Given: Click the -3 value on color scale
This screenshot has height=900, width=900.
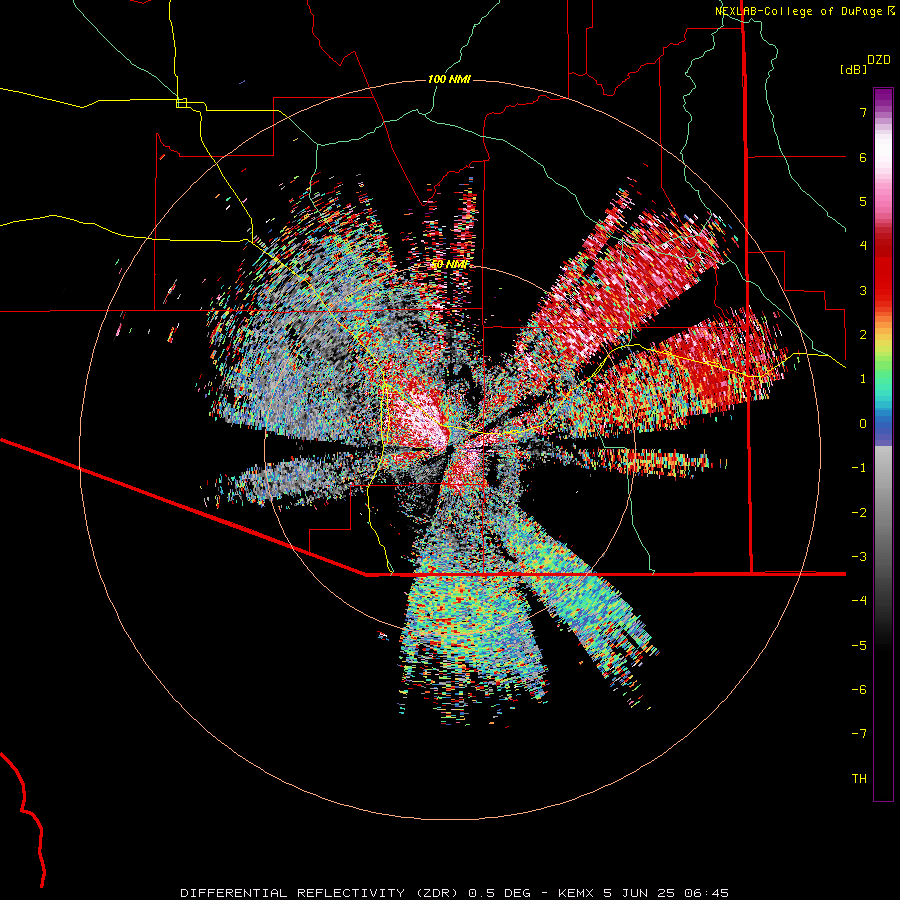Looking at the screenshot, I should coord(859,557).
